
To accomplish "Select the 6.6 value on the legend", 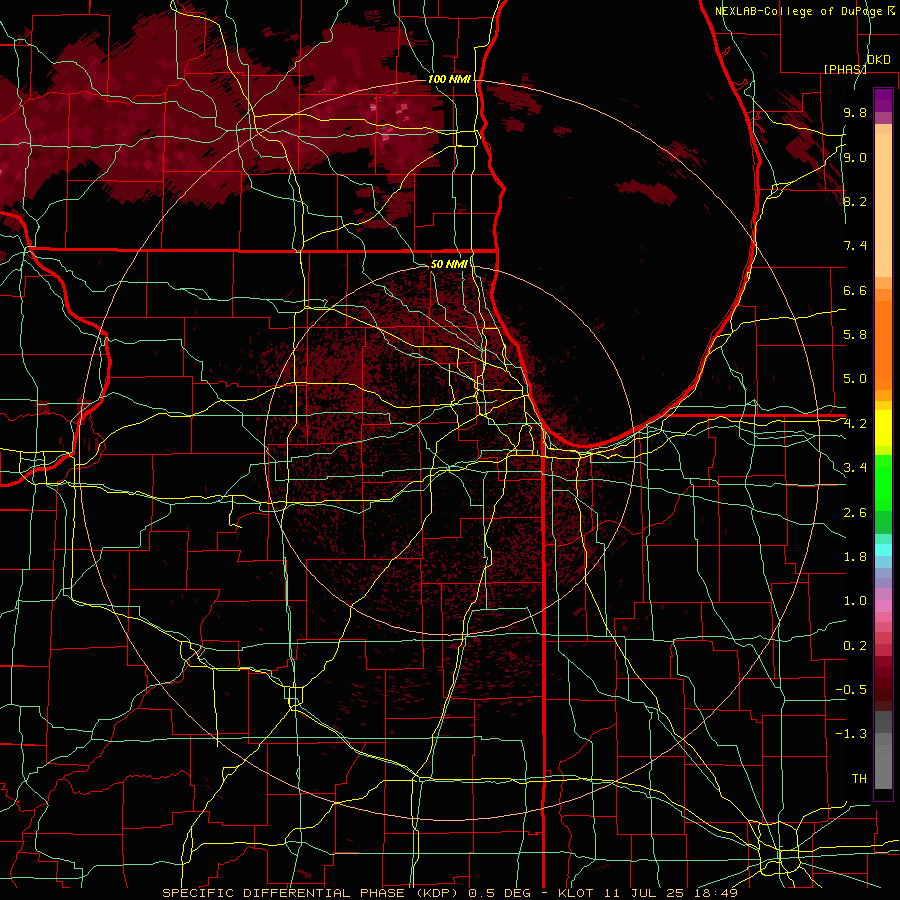I will [855, 290].
